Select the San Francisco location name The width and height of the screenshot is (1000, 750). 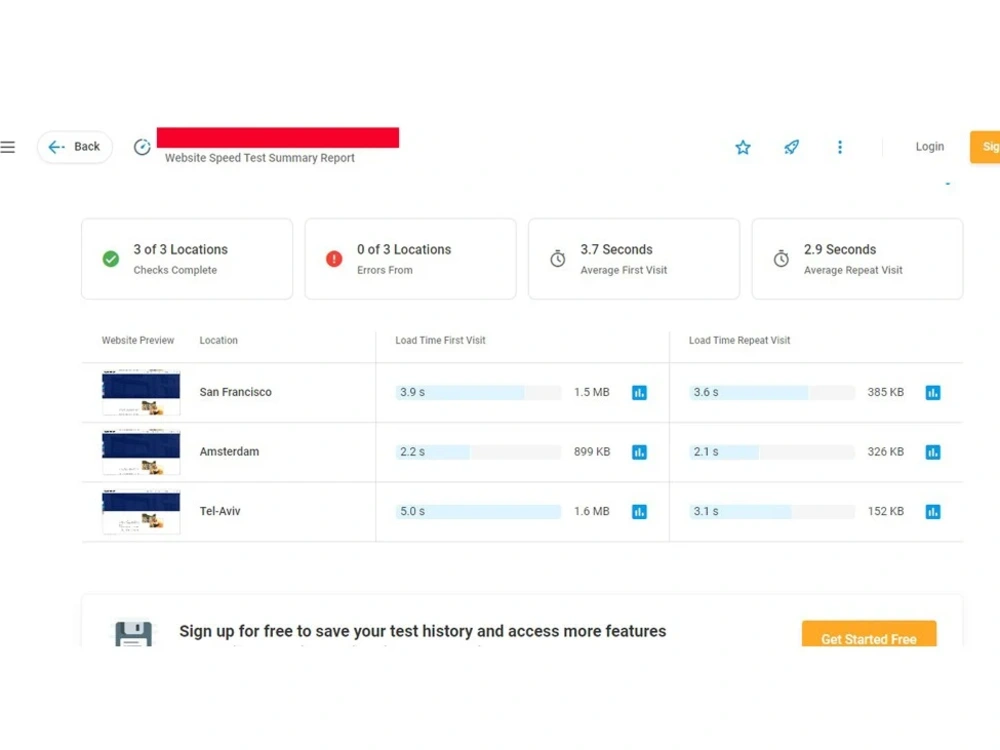[x=235, y=392]
